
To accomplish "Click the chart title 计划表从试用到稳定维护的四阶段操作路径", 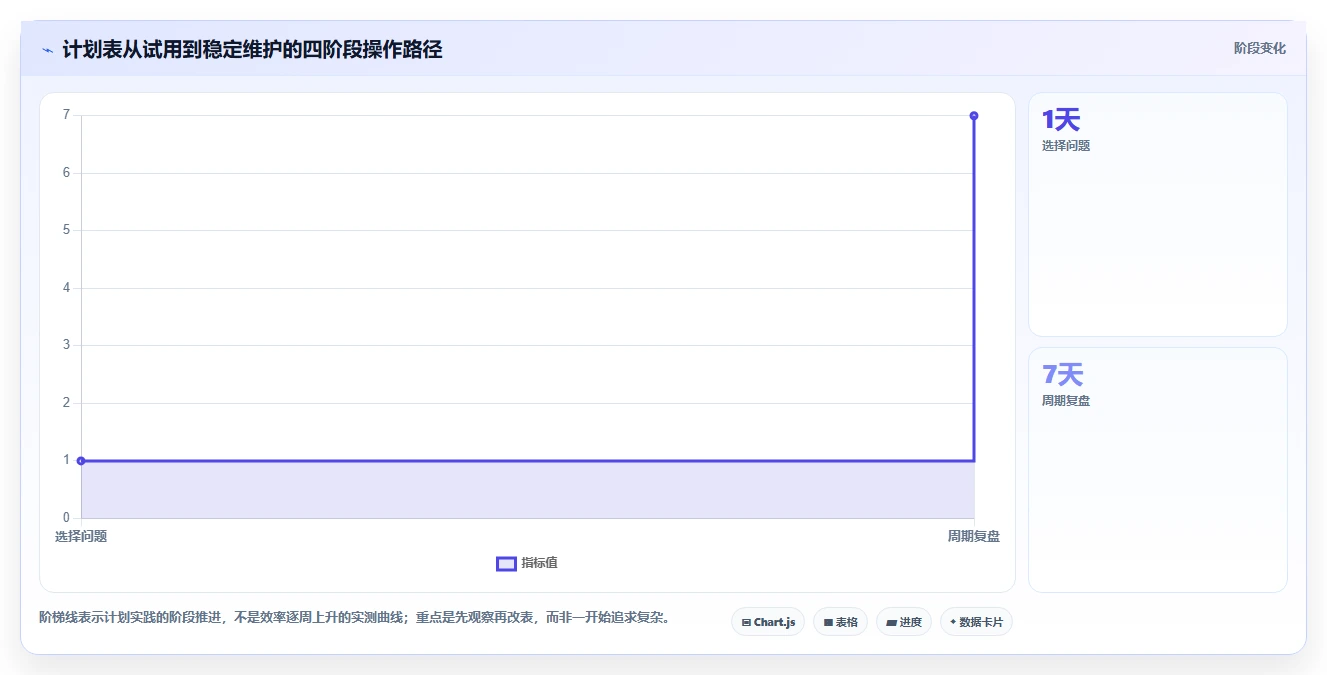I will click(252, 49).
